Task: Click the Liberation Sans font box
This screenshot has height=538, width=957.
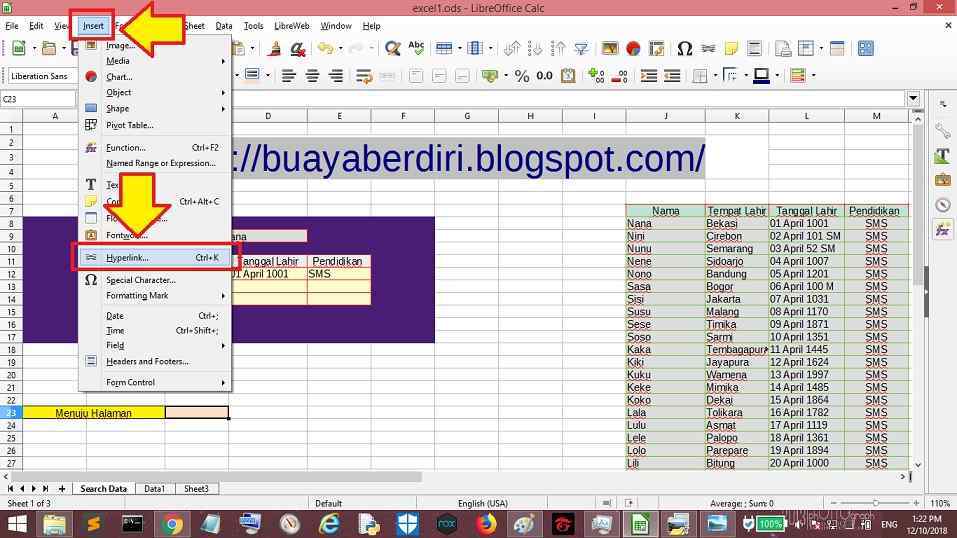Action: (43, 76)
